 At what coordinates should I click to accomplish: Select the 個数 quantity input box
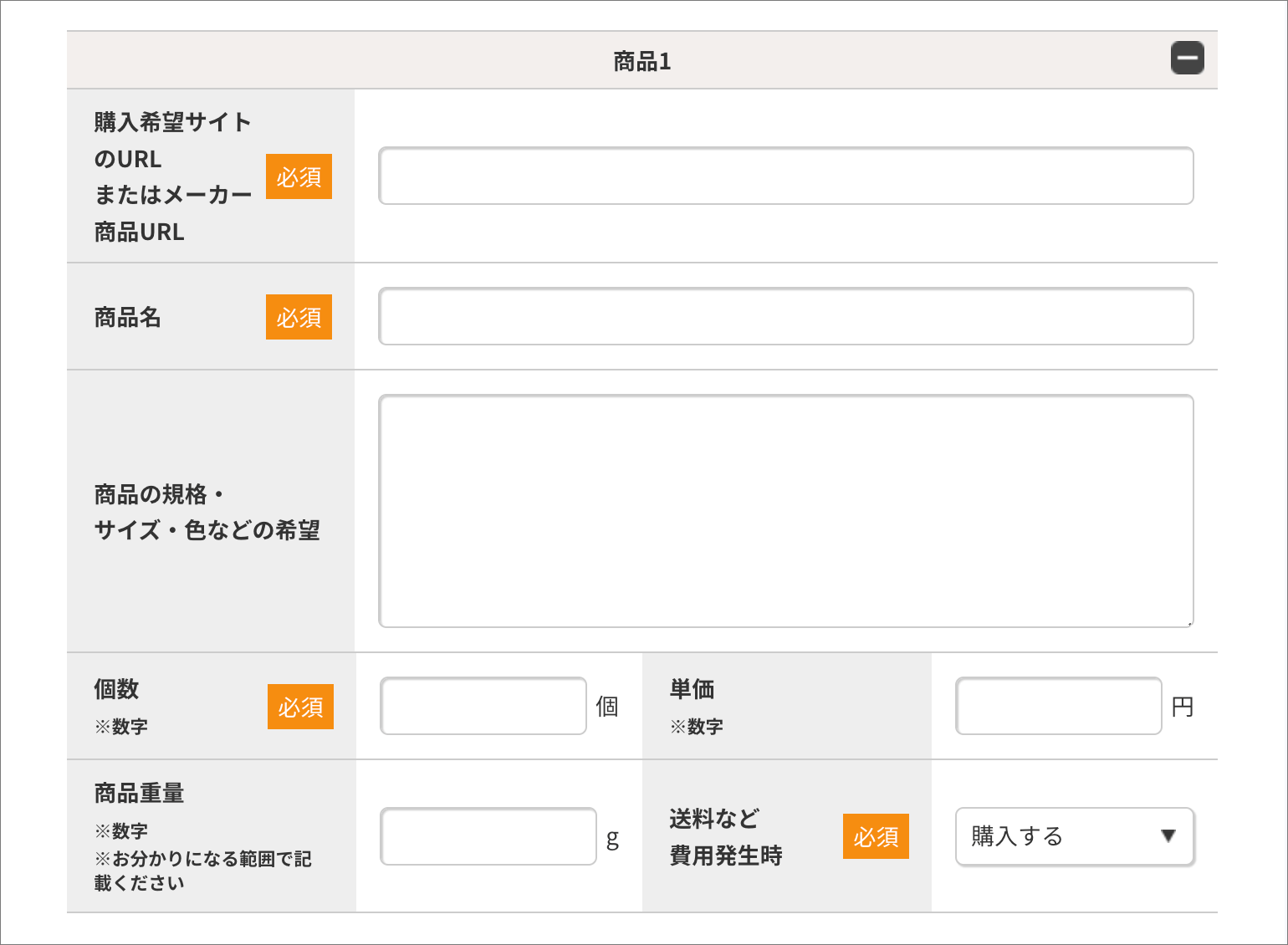click(483, 706)
